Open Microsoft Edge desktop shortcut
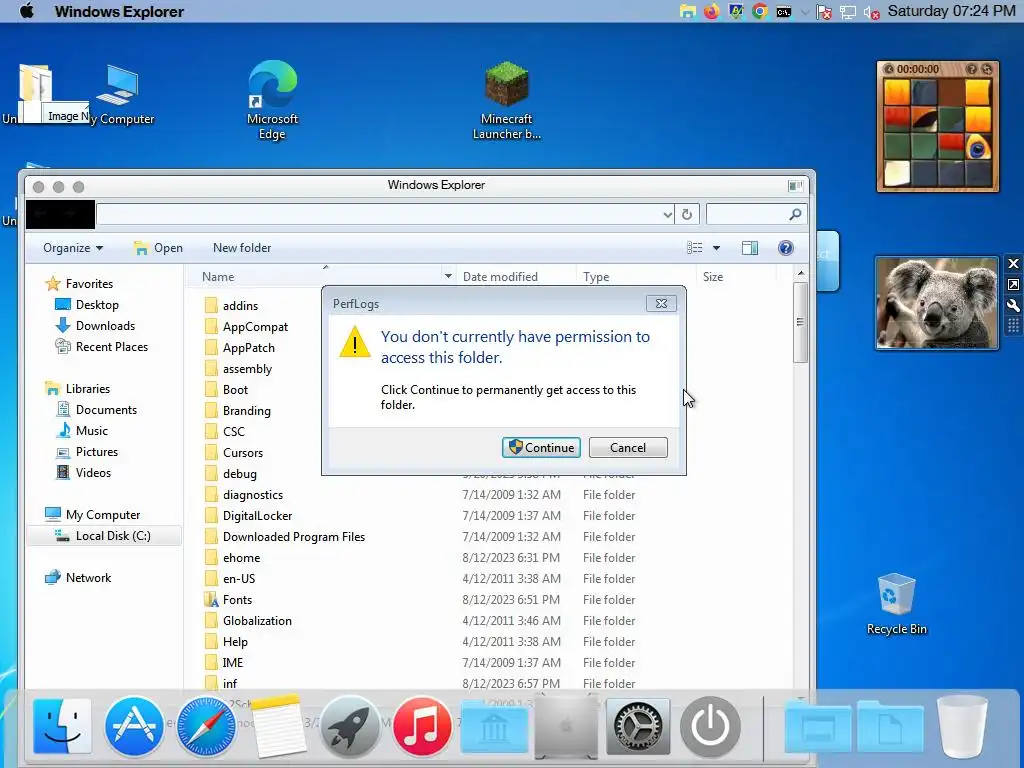 272,99
